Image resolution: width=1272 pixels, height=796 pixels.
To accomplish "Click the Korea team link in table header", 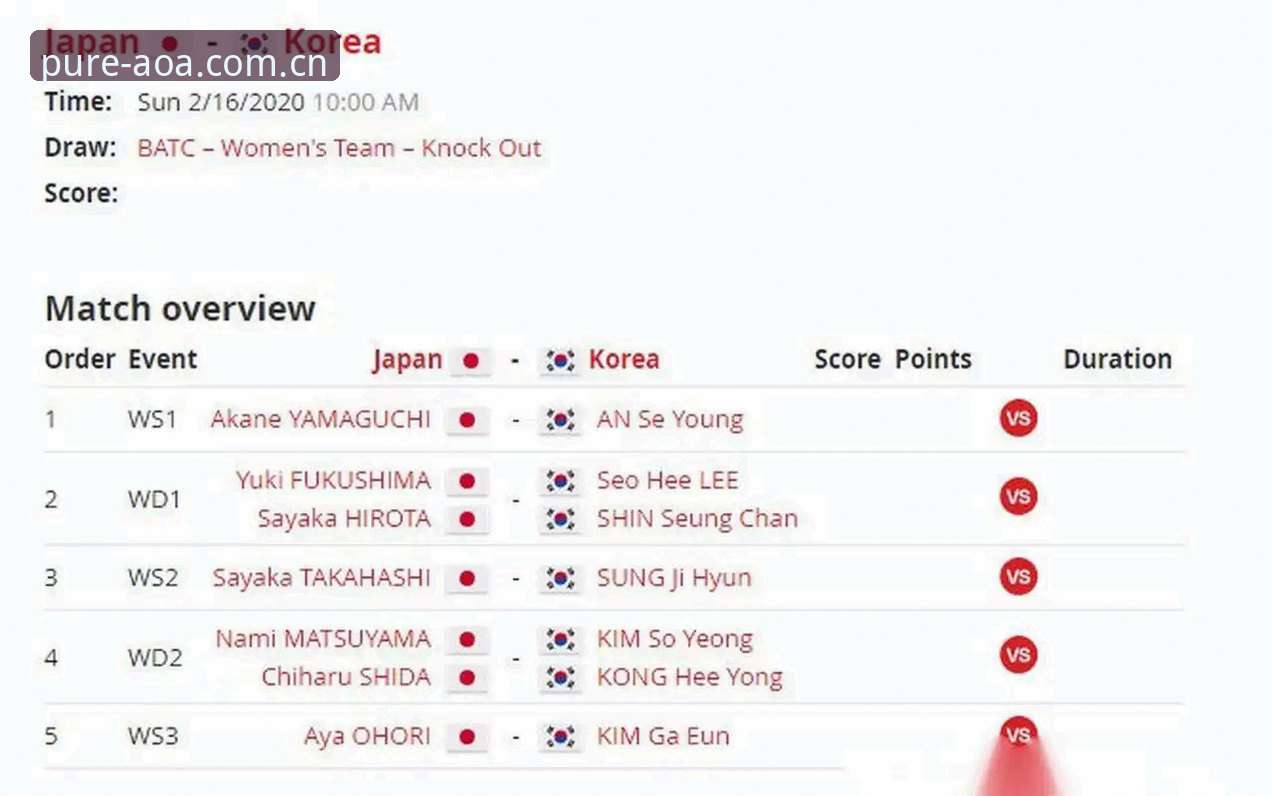I will (x=624, y=359).
